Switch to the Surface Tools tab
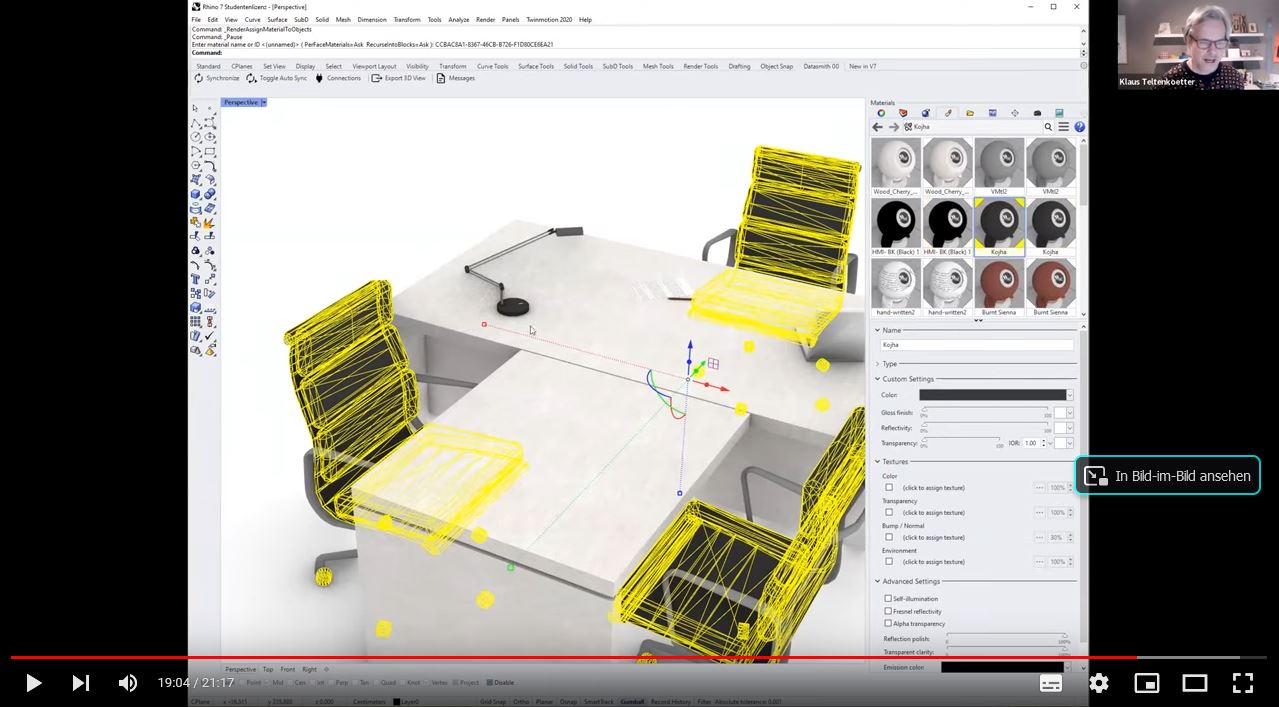This screenshot has width=1279, height=707. tap(536, 66)
